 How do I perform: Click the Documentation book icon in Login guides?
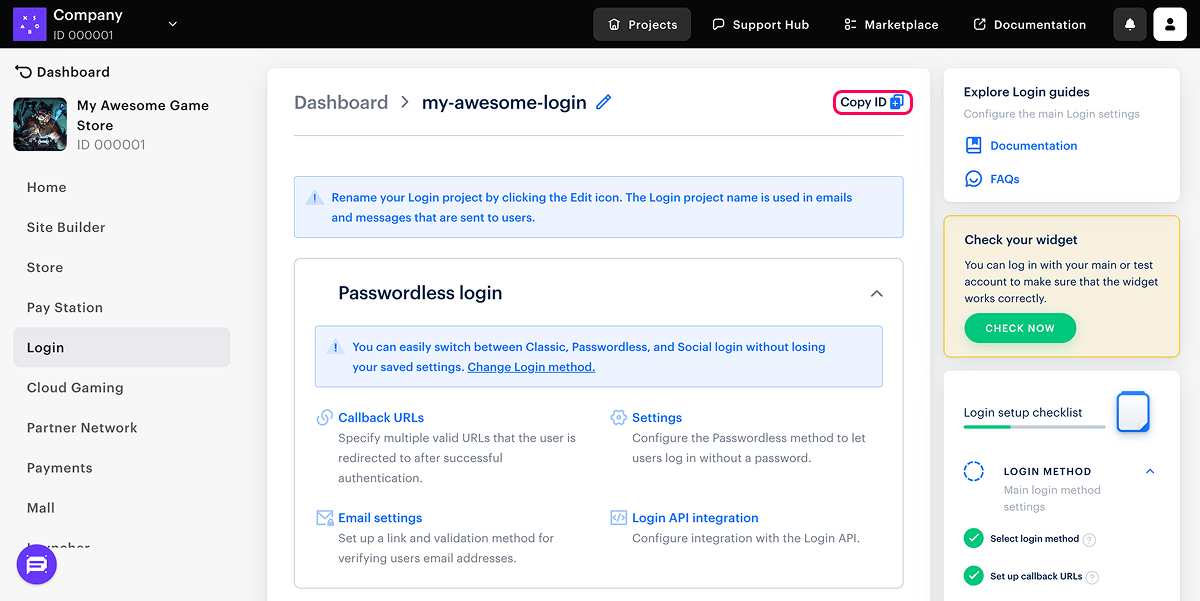tap(973, 145)
